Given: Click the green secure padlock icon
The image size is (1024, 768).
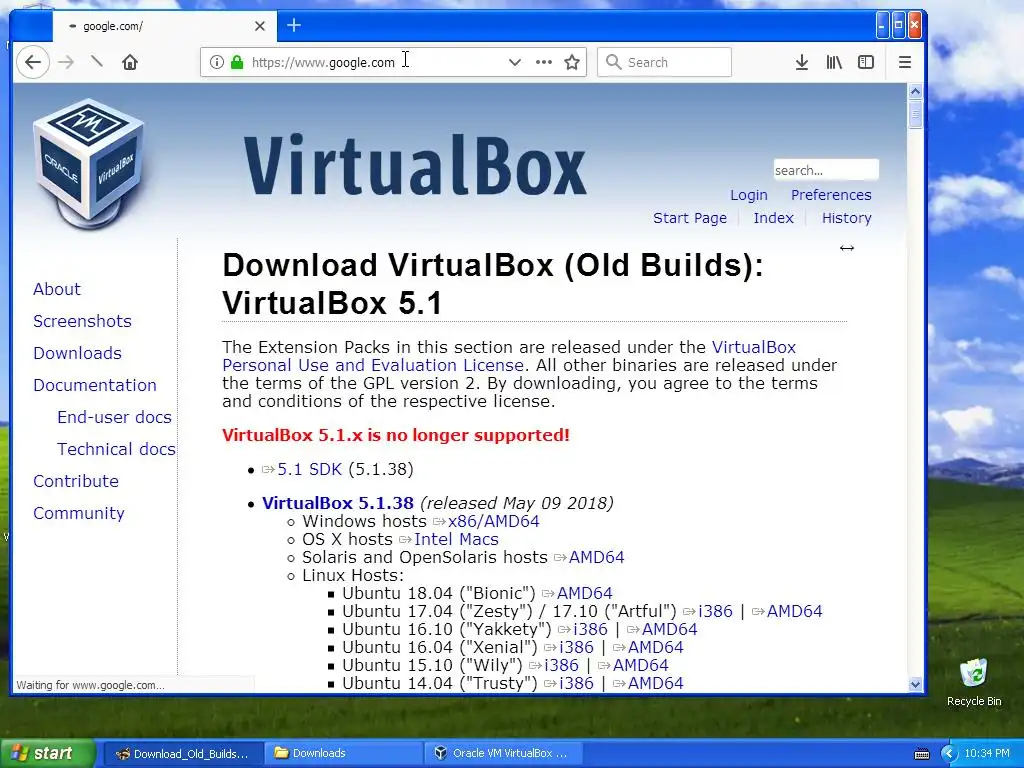Looking at the screenshot, I should click(x=237, y=62).
